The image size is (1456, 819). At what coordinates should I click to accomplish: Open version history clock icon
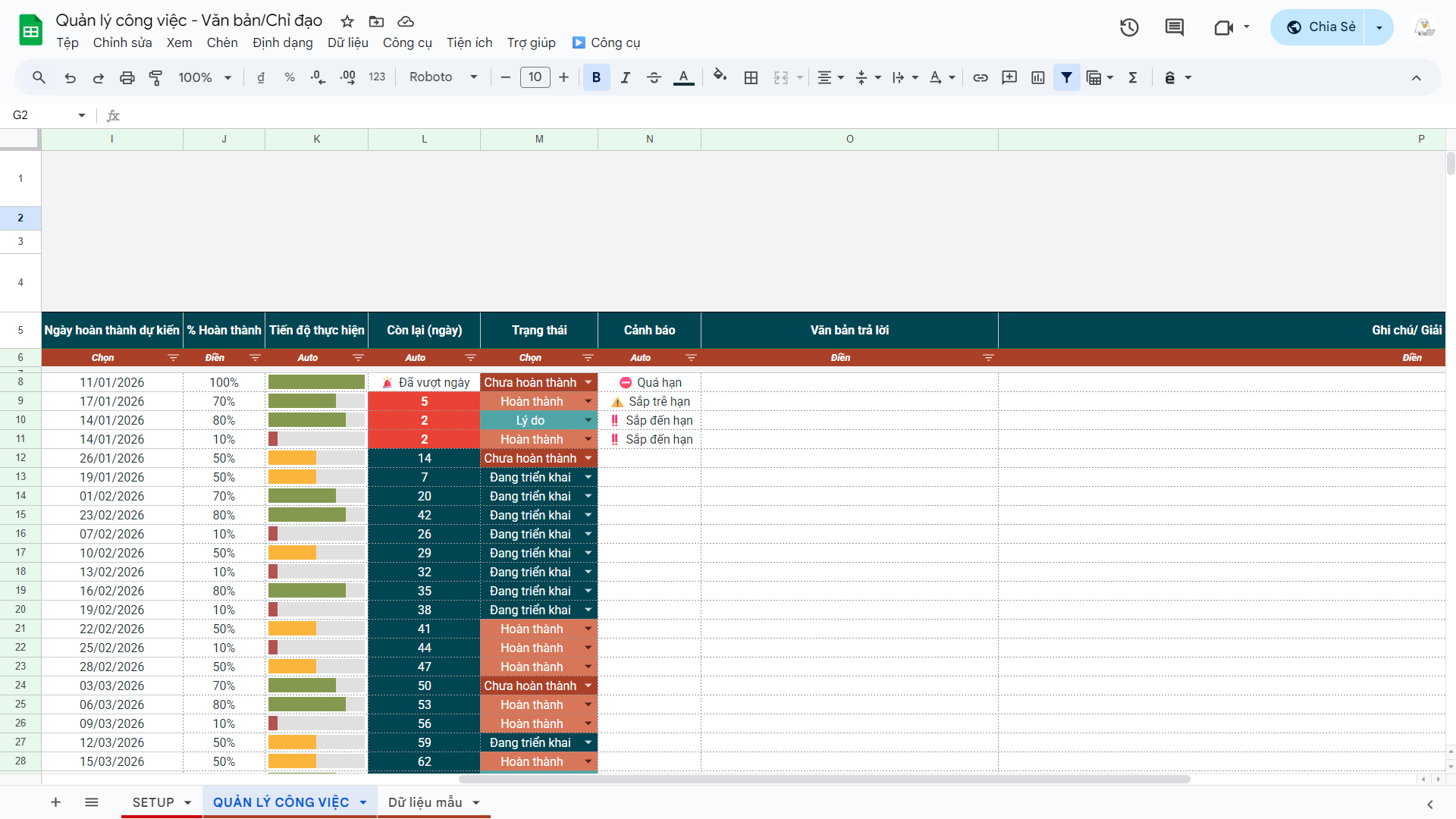1129,27
